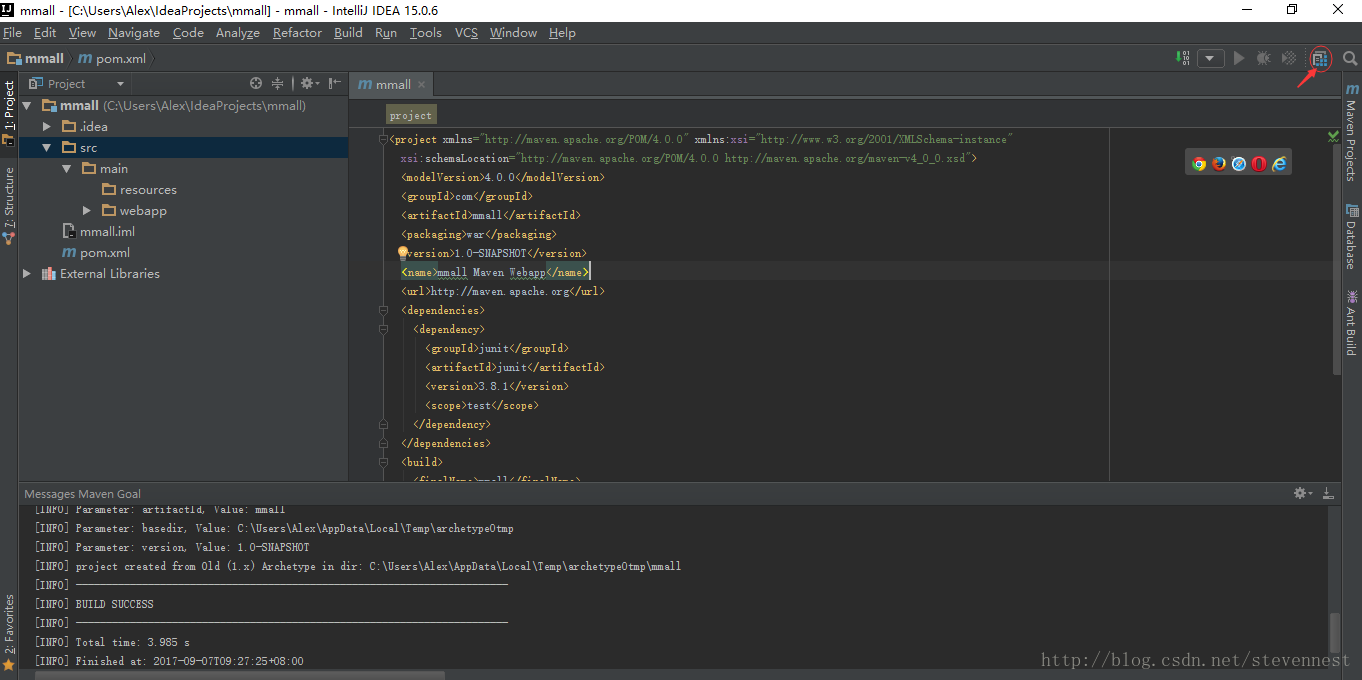1362x680 pixels.
Task: Expand the .idea folder
Action: [x=47, y=127]
